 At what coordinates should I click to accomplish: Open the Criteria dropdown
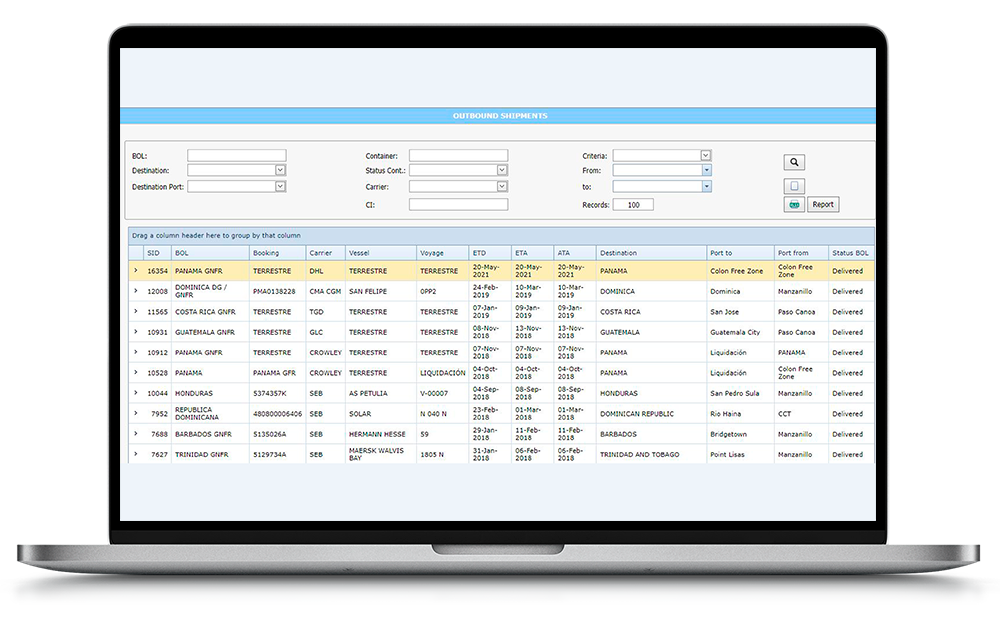tap(706, 156)
